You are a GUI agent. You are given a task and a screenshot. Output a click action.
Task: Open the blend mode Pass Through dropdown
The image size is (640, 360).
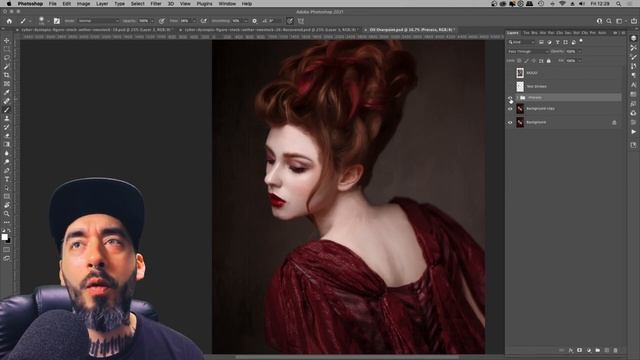click(528, 51)
